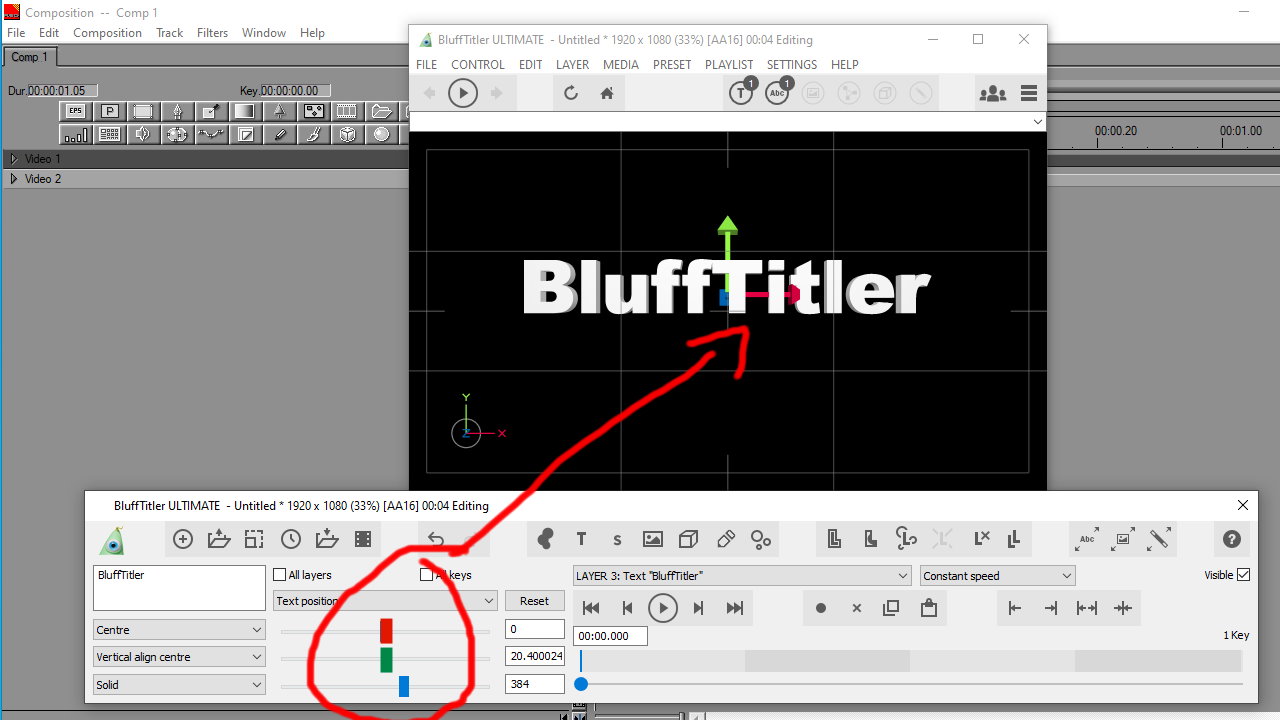
Task: Jump to last key with fast-forward button
Action: (x=735, y=608)
